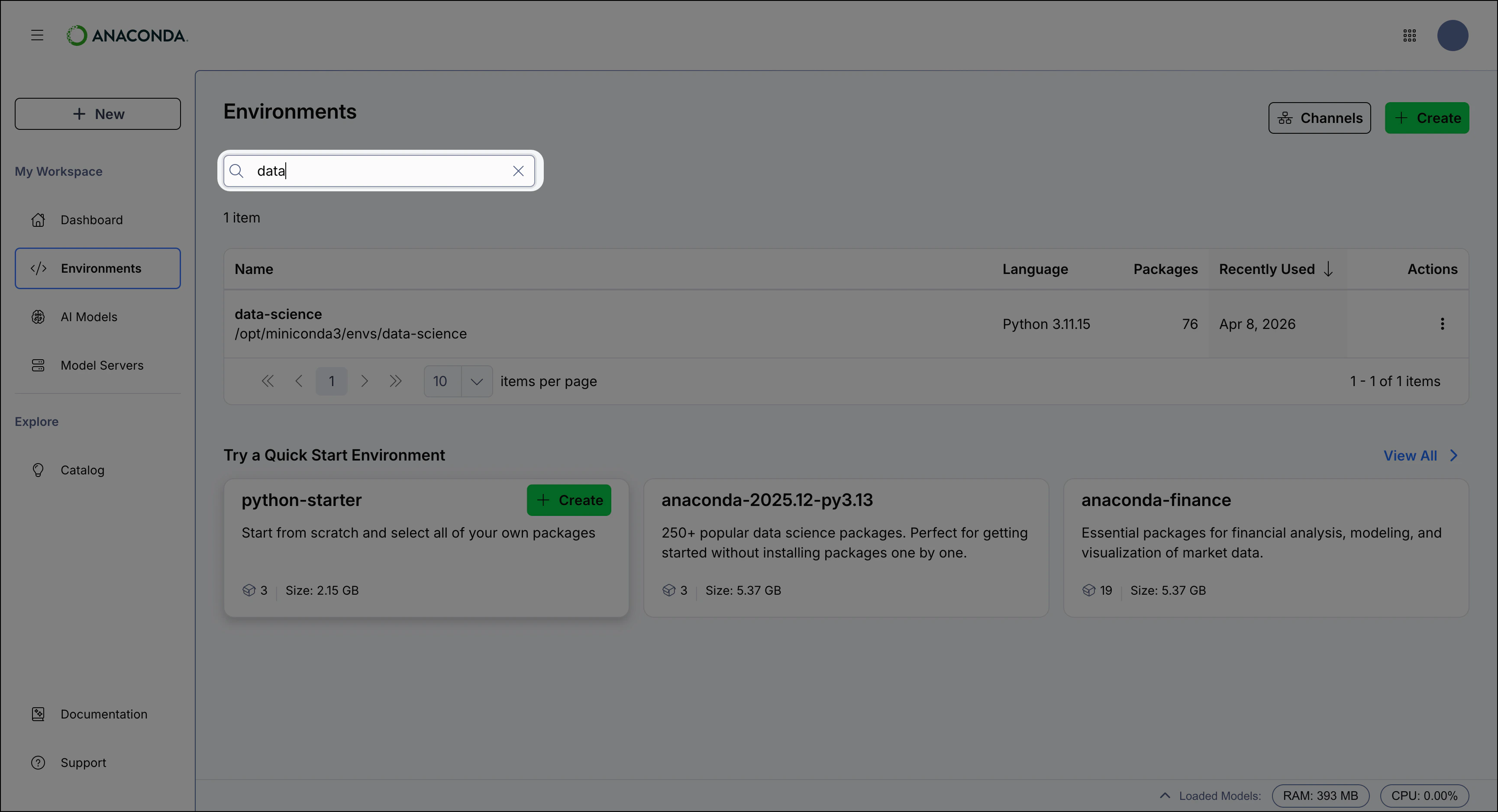Open the actions menu for data-science environment
Image resolution: width=1498 pixels, height=812 pixels.
tap(1443, 324)
